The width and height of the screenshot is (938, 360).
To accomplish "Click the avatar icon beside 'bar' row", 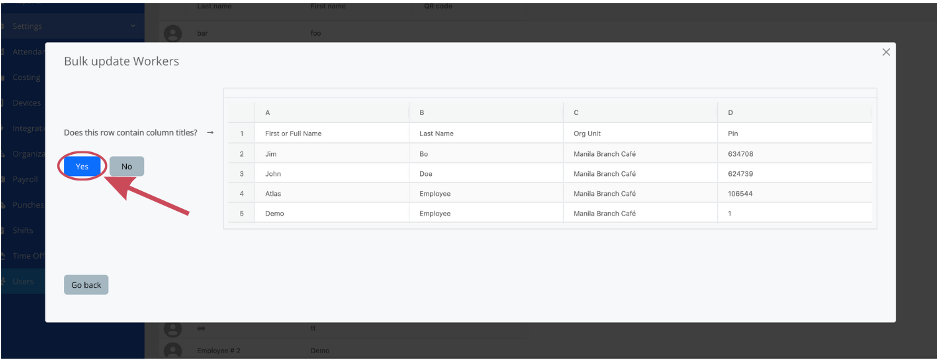I will click(173, 33).
